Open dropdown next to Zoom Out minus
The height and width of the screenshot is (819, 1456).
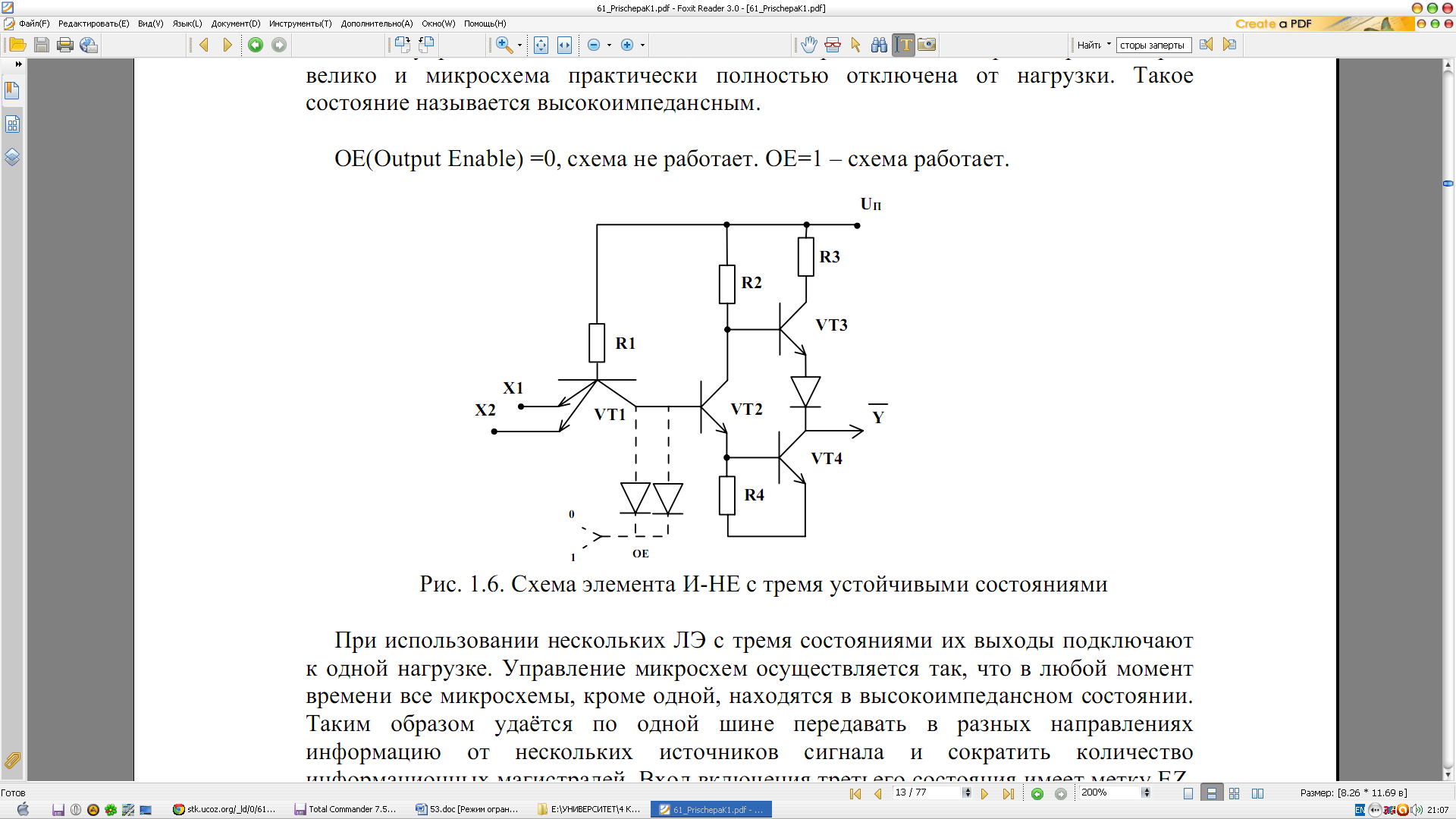click(x=609, y=45)
